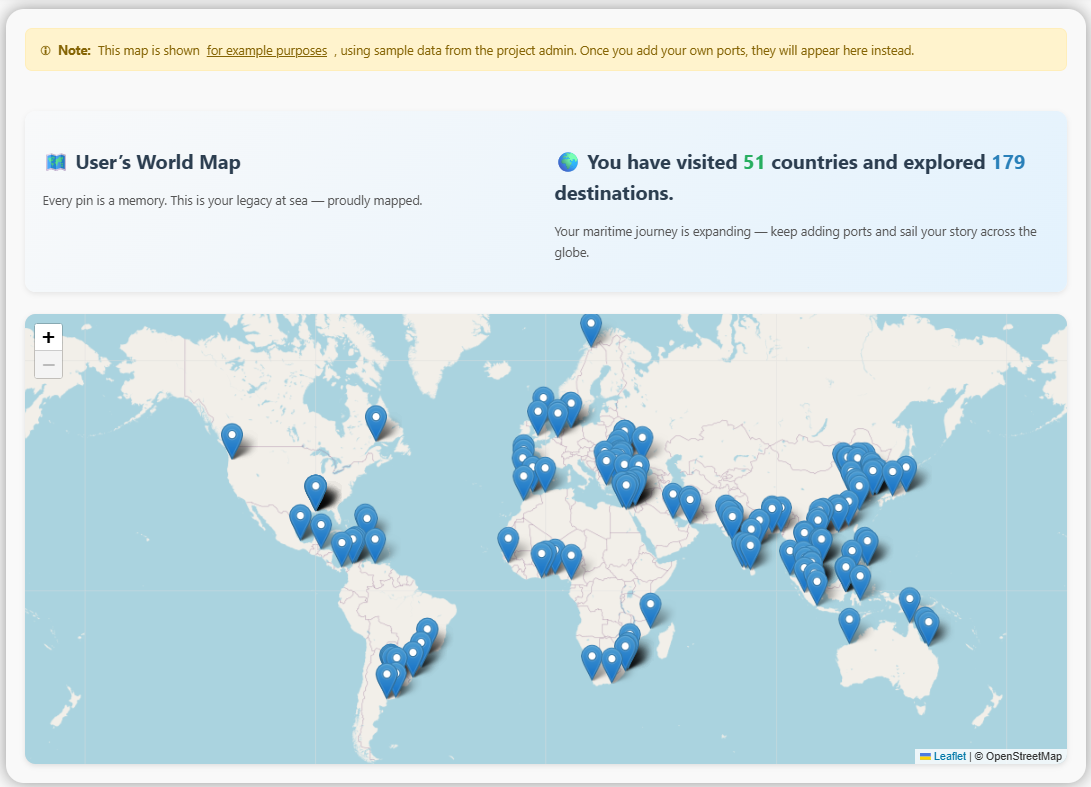Screen dimensions: 1091x787
Task: Open the pin in eastern Canada
Action: (x=376, y=420)
